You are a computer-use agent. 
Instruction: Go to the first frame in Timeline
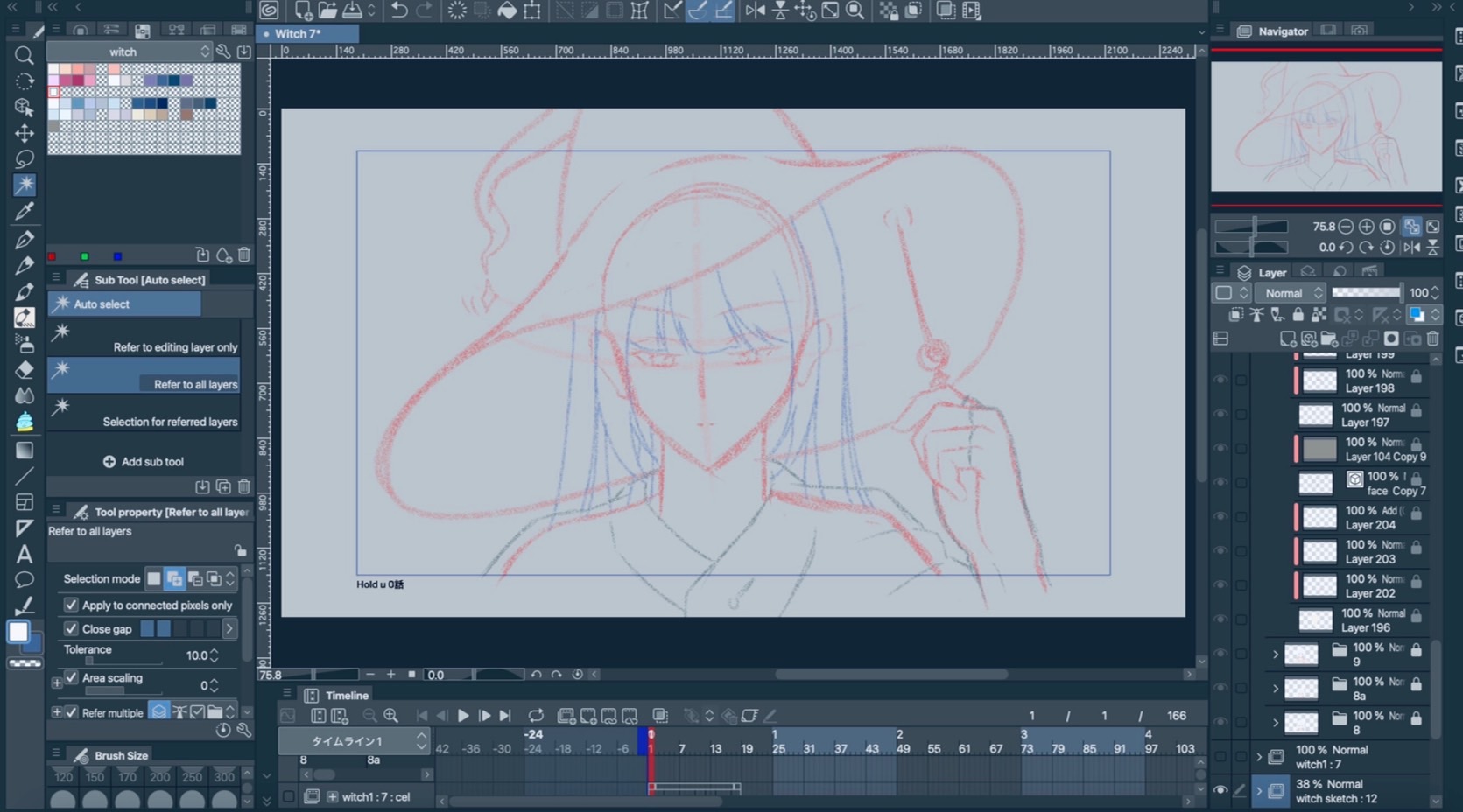click(422, 716)
